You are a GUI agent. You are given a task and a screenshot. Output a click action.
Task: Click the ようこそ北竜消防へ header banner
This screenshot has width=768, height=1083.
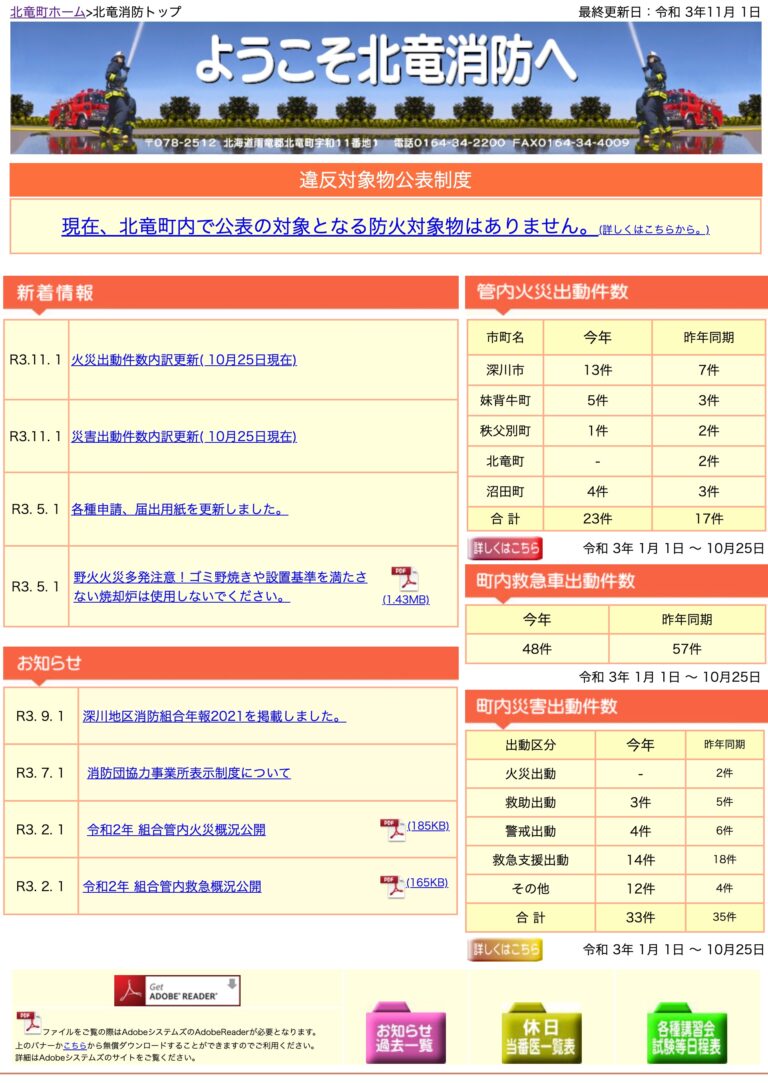click(385, 88)
